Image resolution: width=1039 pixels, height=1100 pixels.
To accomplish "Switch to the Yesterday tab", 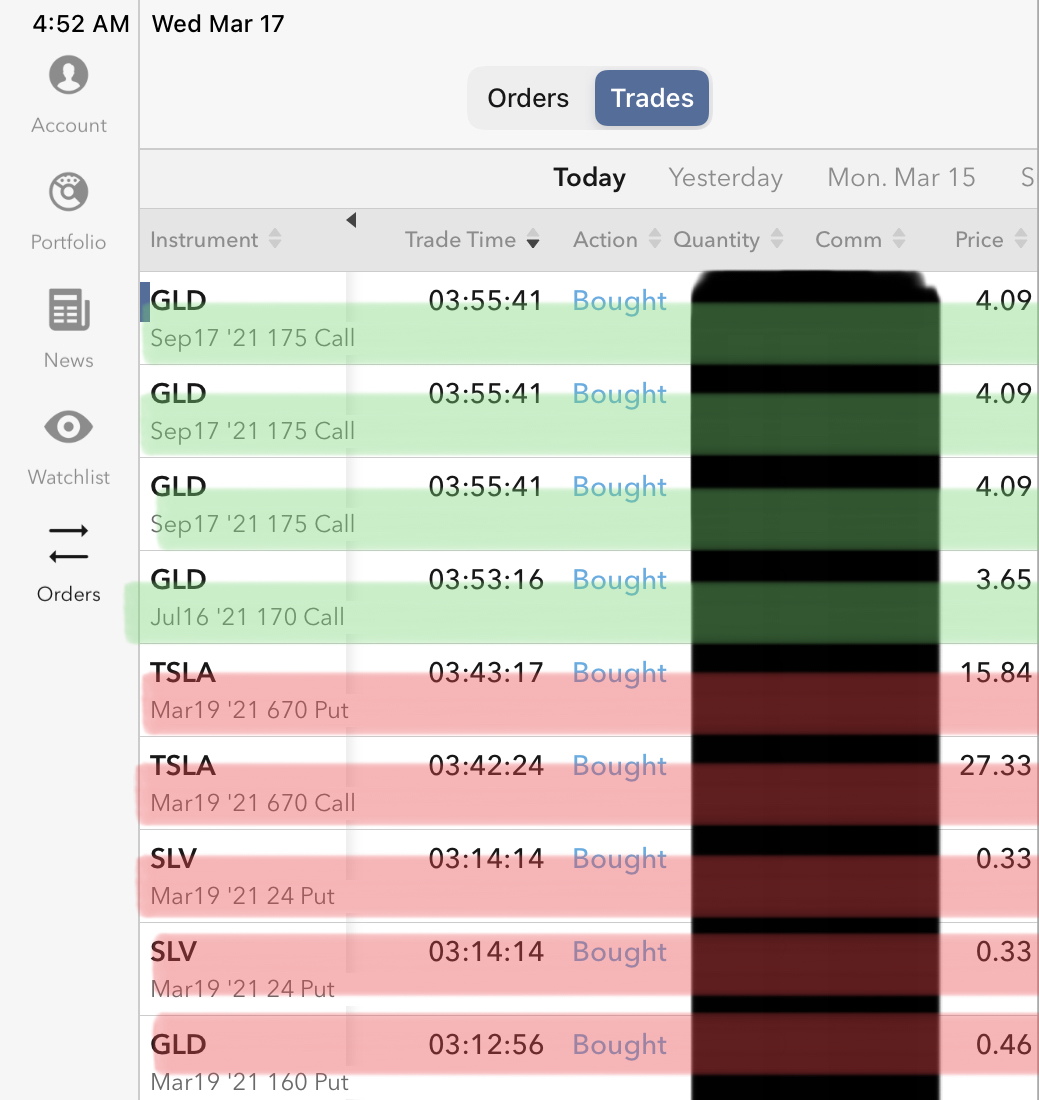I will point(725,178).
